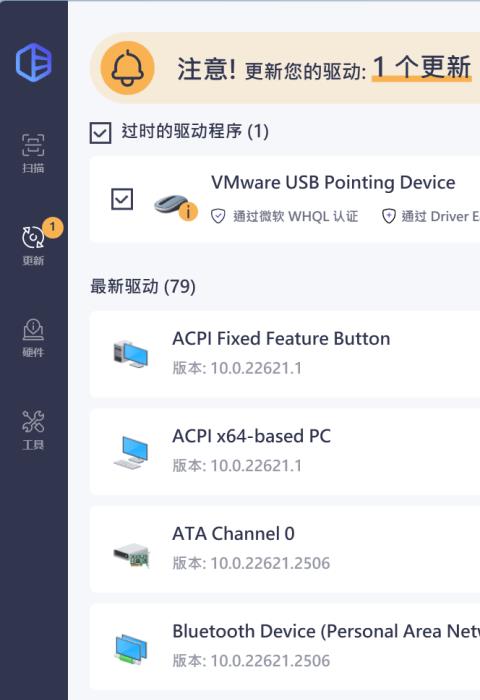Click the VMware USB mouse device icon

(175, 206)
